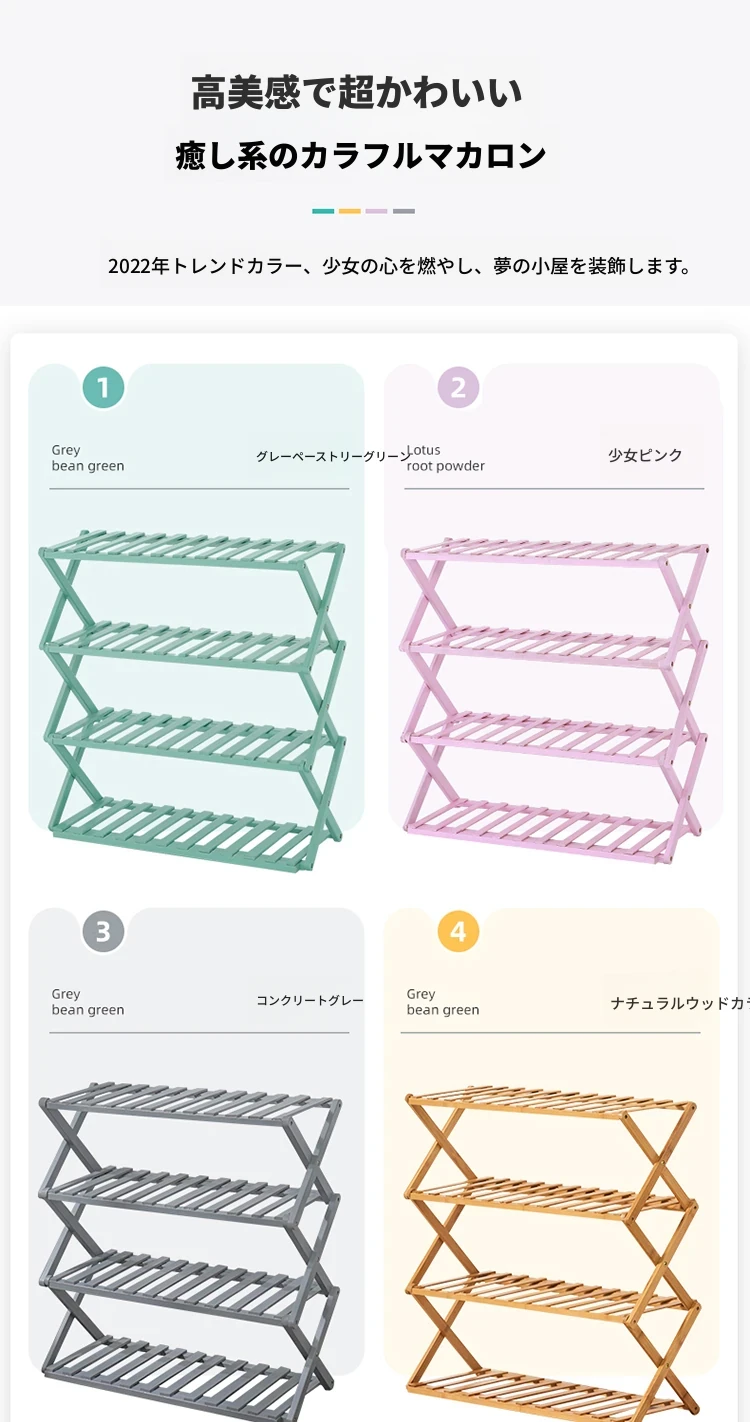The height and width of the screenshot is (1422, 750).
Task: Click the yellow number 4 badge
Action: click(458, 932)
